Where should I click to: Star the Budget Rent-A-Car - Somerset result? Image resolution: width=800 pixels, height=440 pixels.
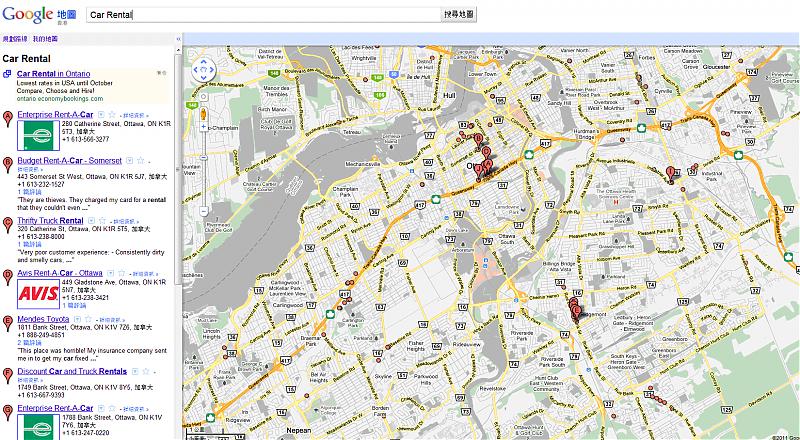[x=140, y=161]
